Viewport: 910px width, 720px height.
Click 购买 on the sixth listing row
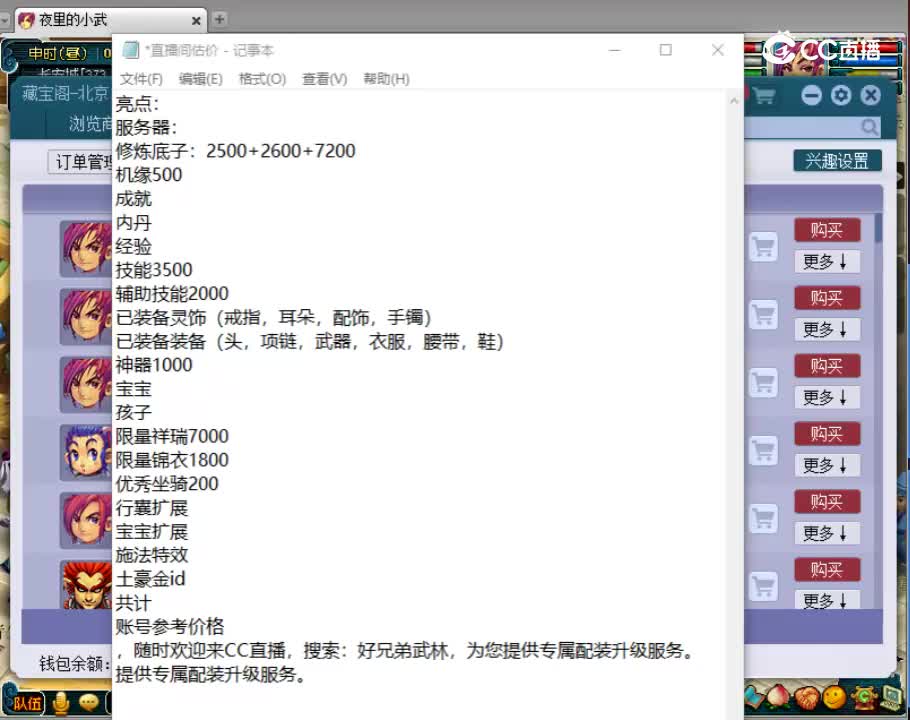click(827, 570)
